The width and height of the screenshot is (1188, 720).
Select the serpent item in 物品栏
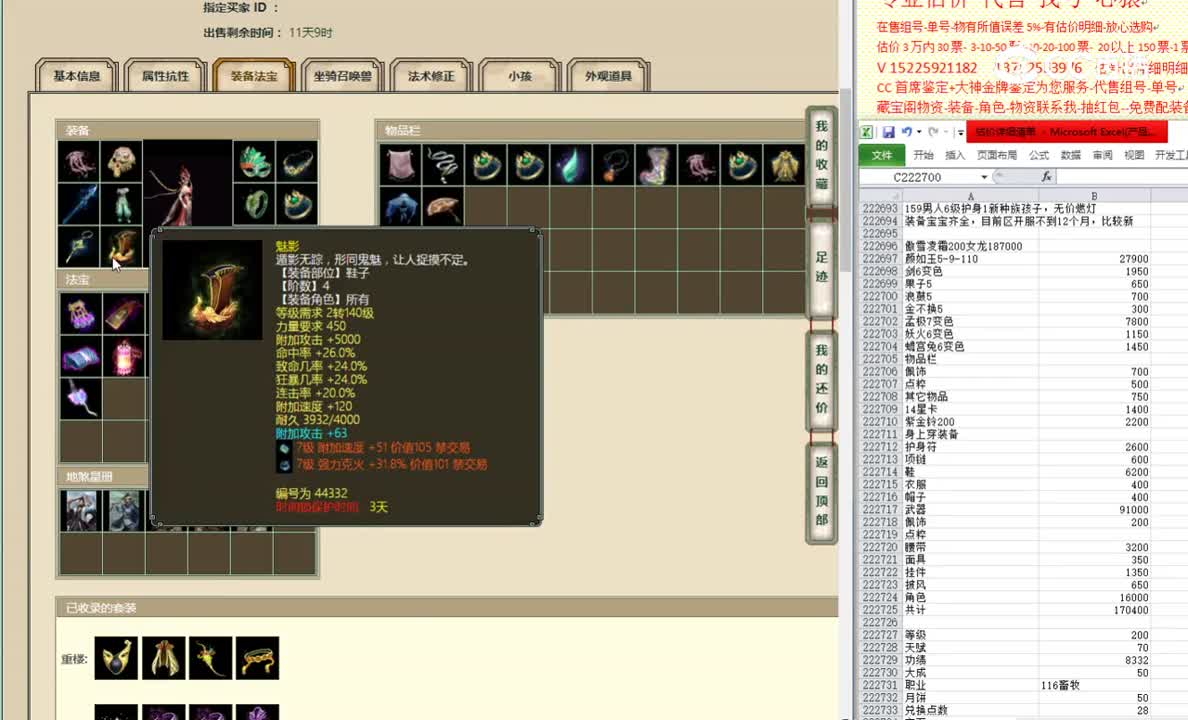pos(443,164)
